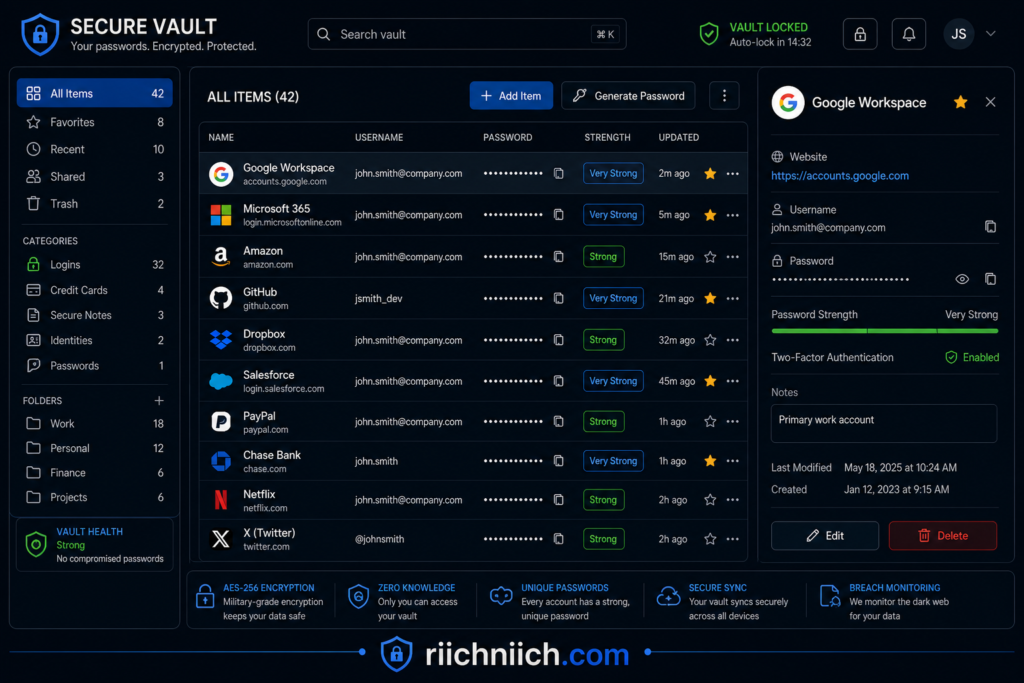Open the Work folder
The image size is (1024, 683).
coord(95,424)
